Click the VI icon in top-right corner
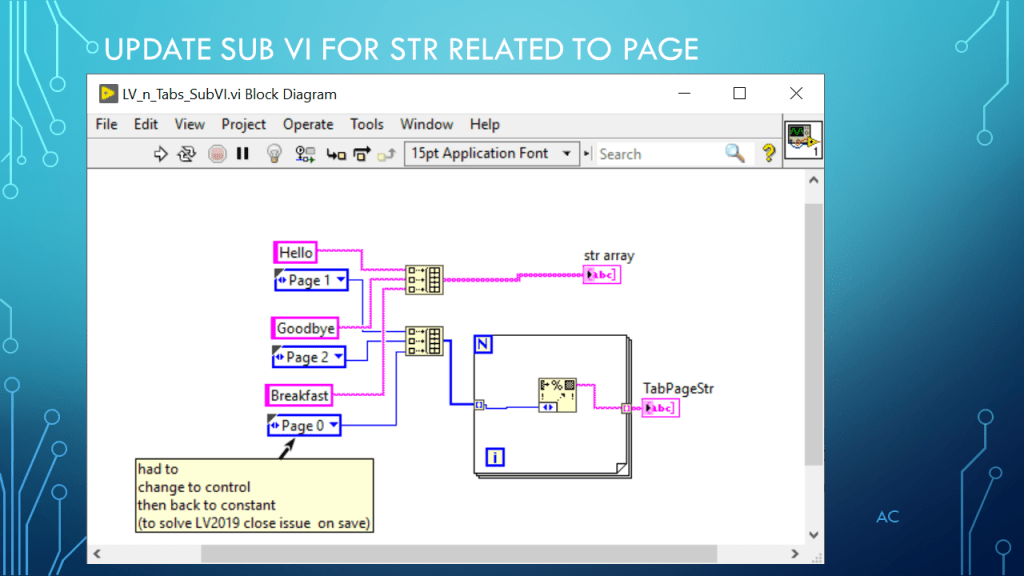This screenshot has width=1024, height=576. coord(803,142)
